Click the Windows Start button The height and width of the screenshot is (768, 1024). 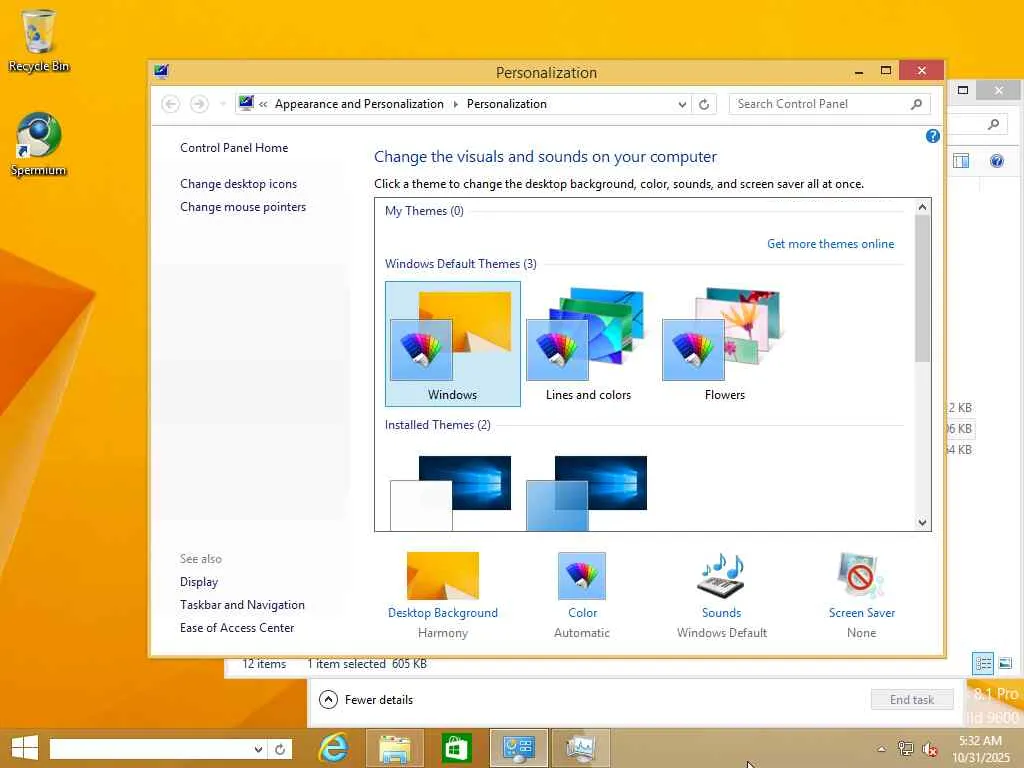(25, 748)
